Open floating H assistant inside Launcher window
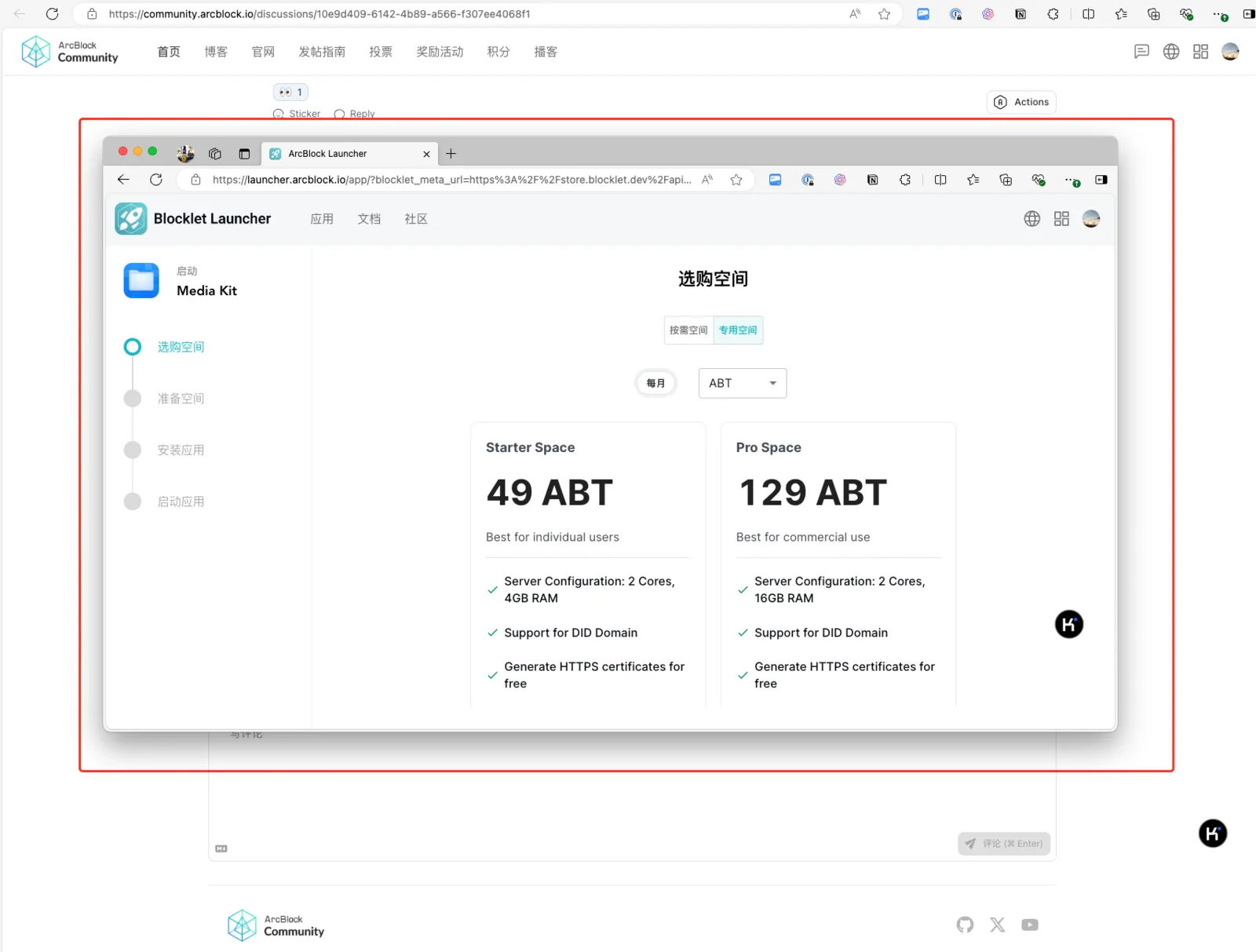The width and height of the screenshot is (1256, 952). [x=1068, y=625]
